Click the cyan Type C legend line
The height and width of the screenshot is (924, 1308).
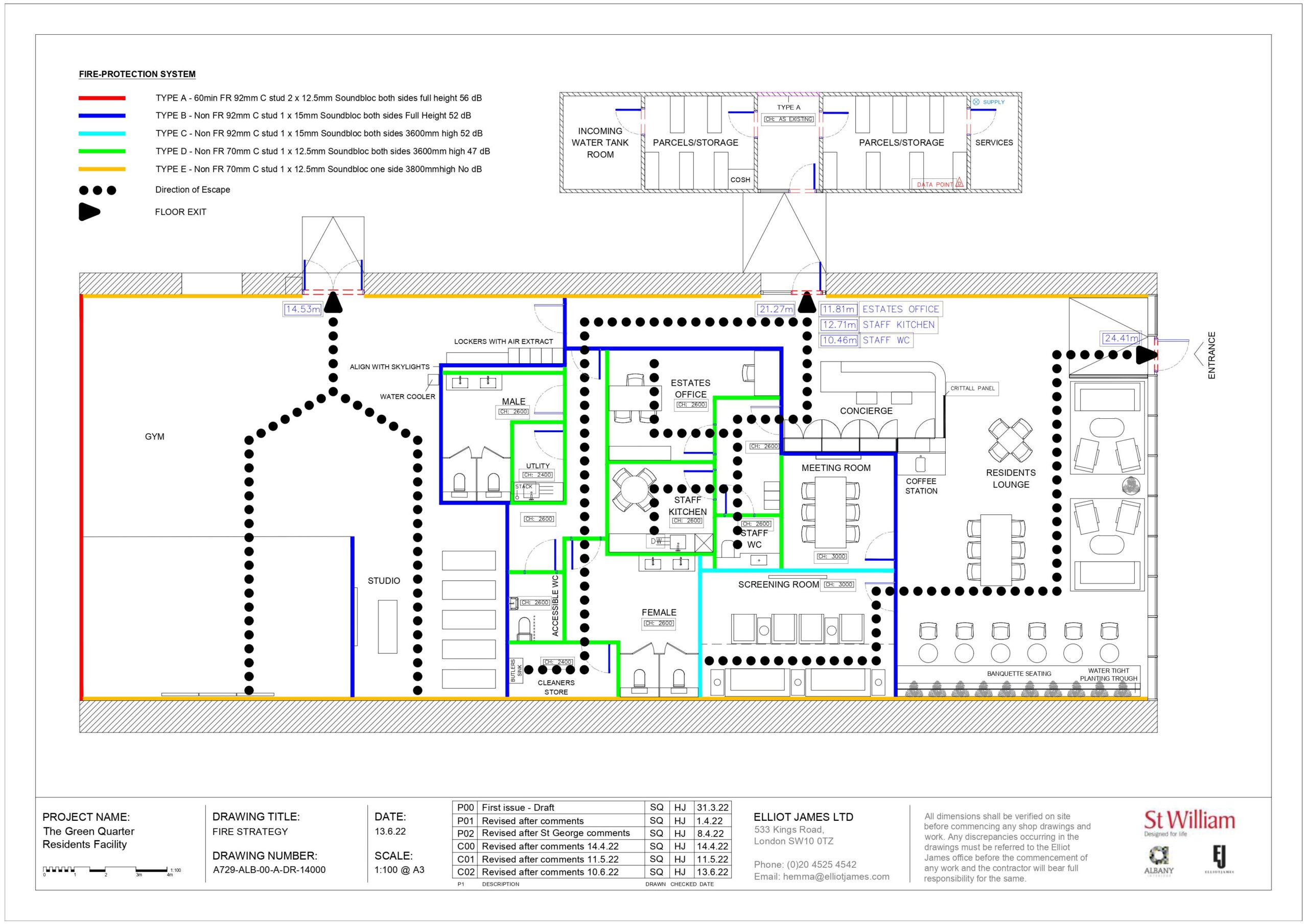[x=102, y=133]
